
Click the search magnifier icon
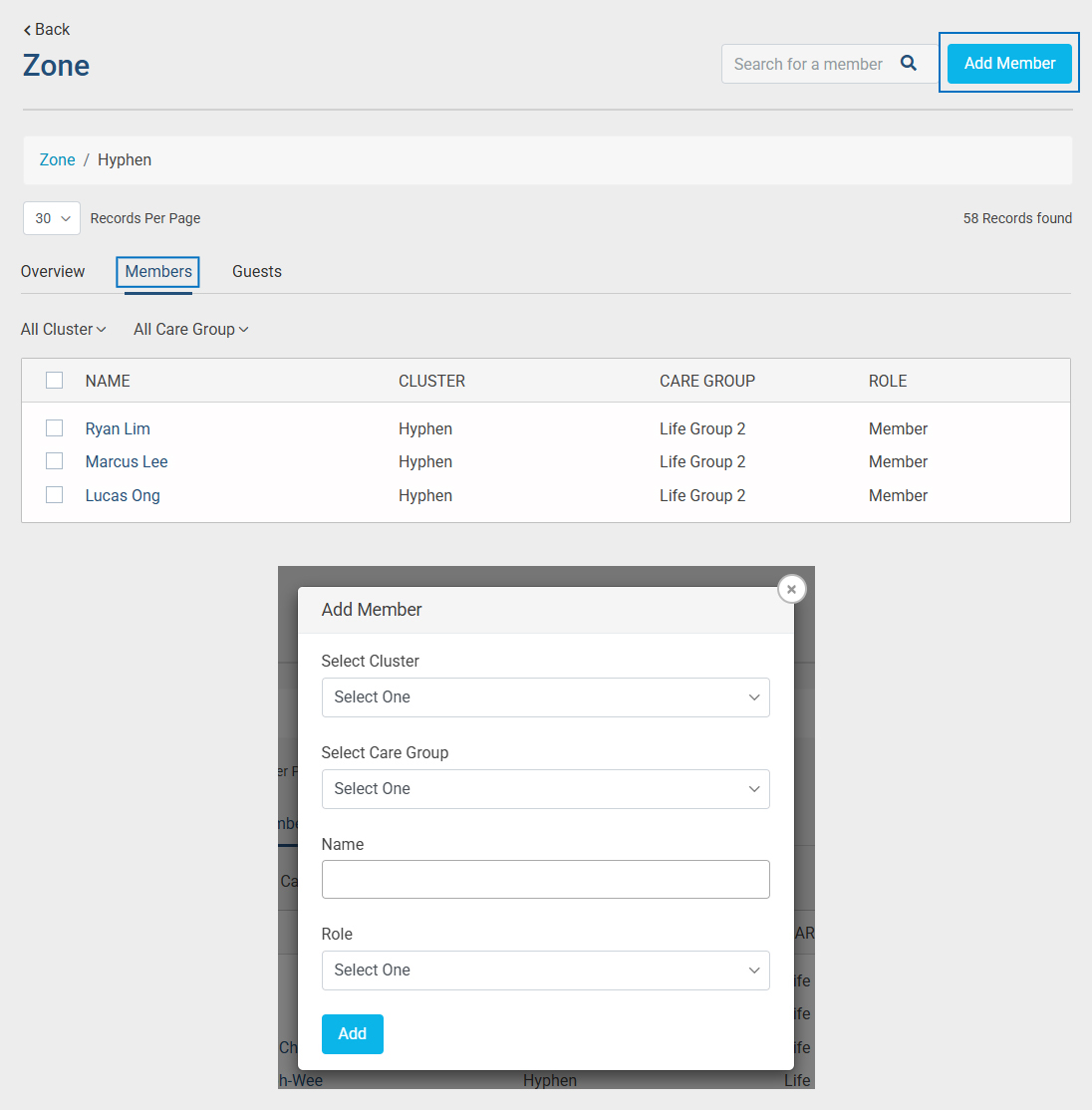908,64
